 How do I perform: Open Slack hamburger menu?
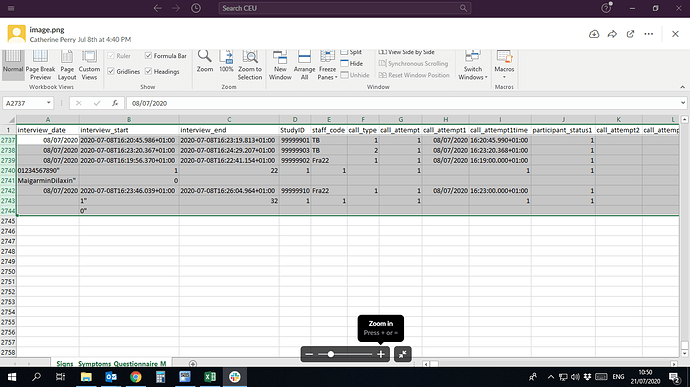click(x=11, y=8)
